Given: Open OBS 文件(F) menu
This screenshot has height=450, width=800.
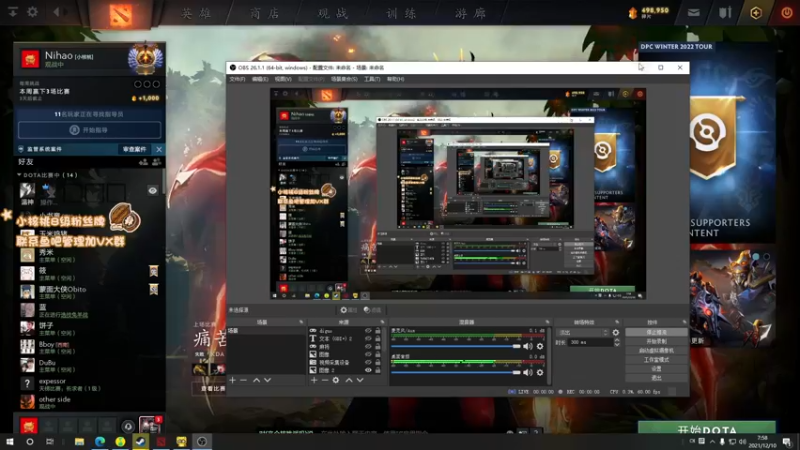Looking at the screenshot, I should (x=237, y=79).
